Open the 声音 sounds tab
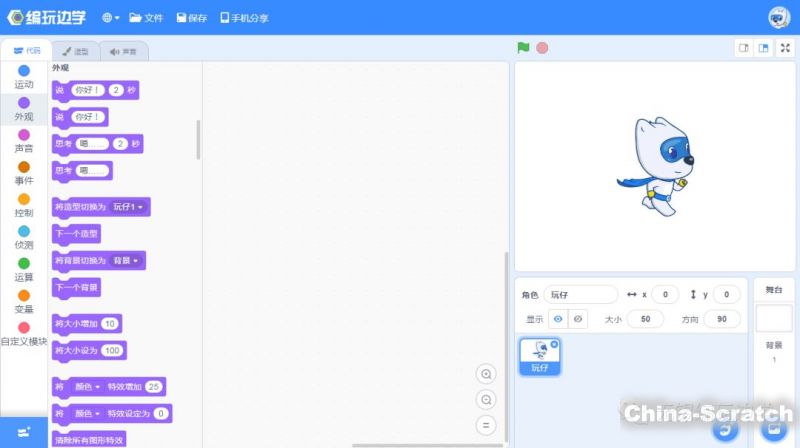 point(123,51)
